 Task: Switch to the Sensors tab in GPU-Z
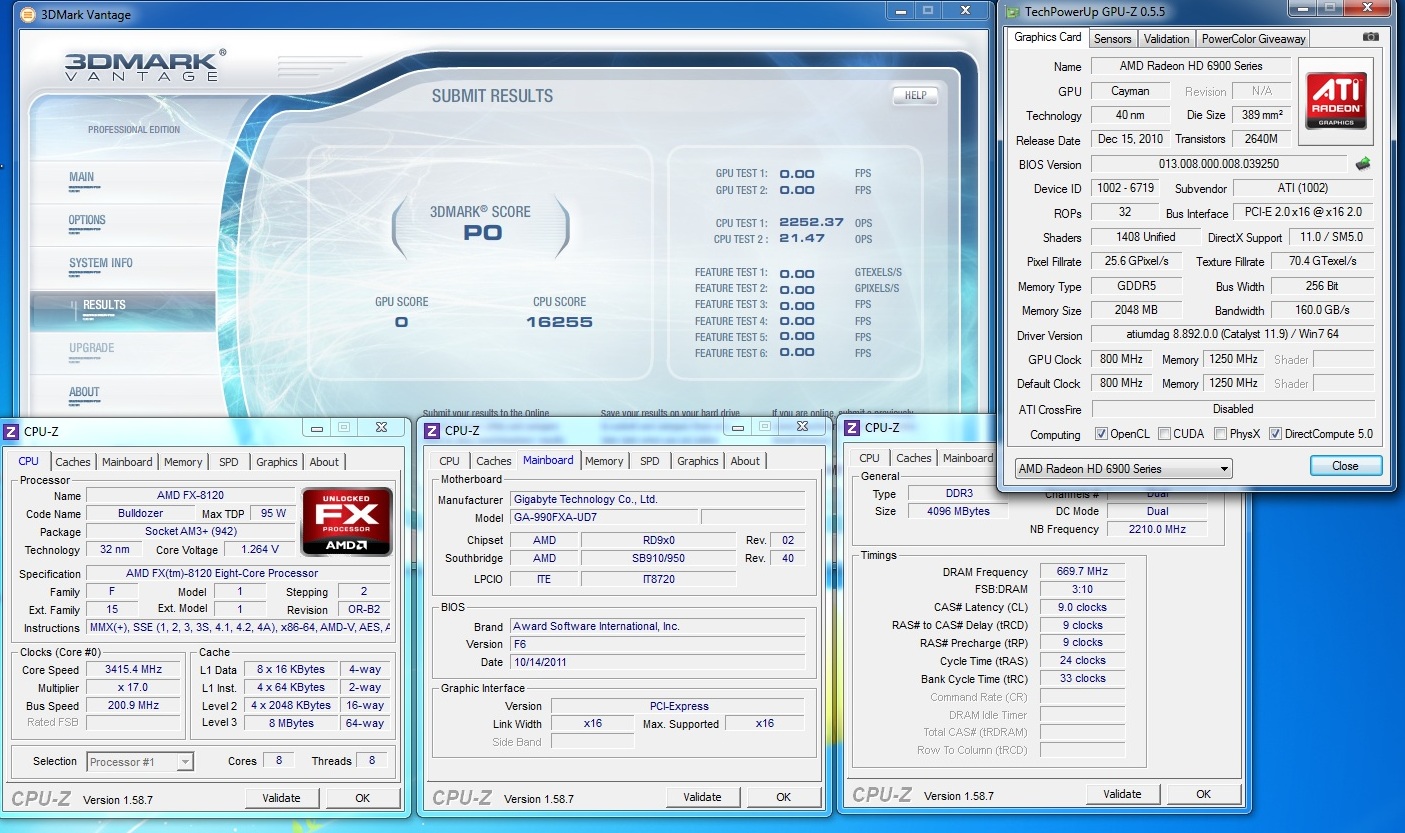(1112, 39)
